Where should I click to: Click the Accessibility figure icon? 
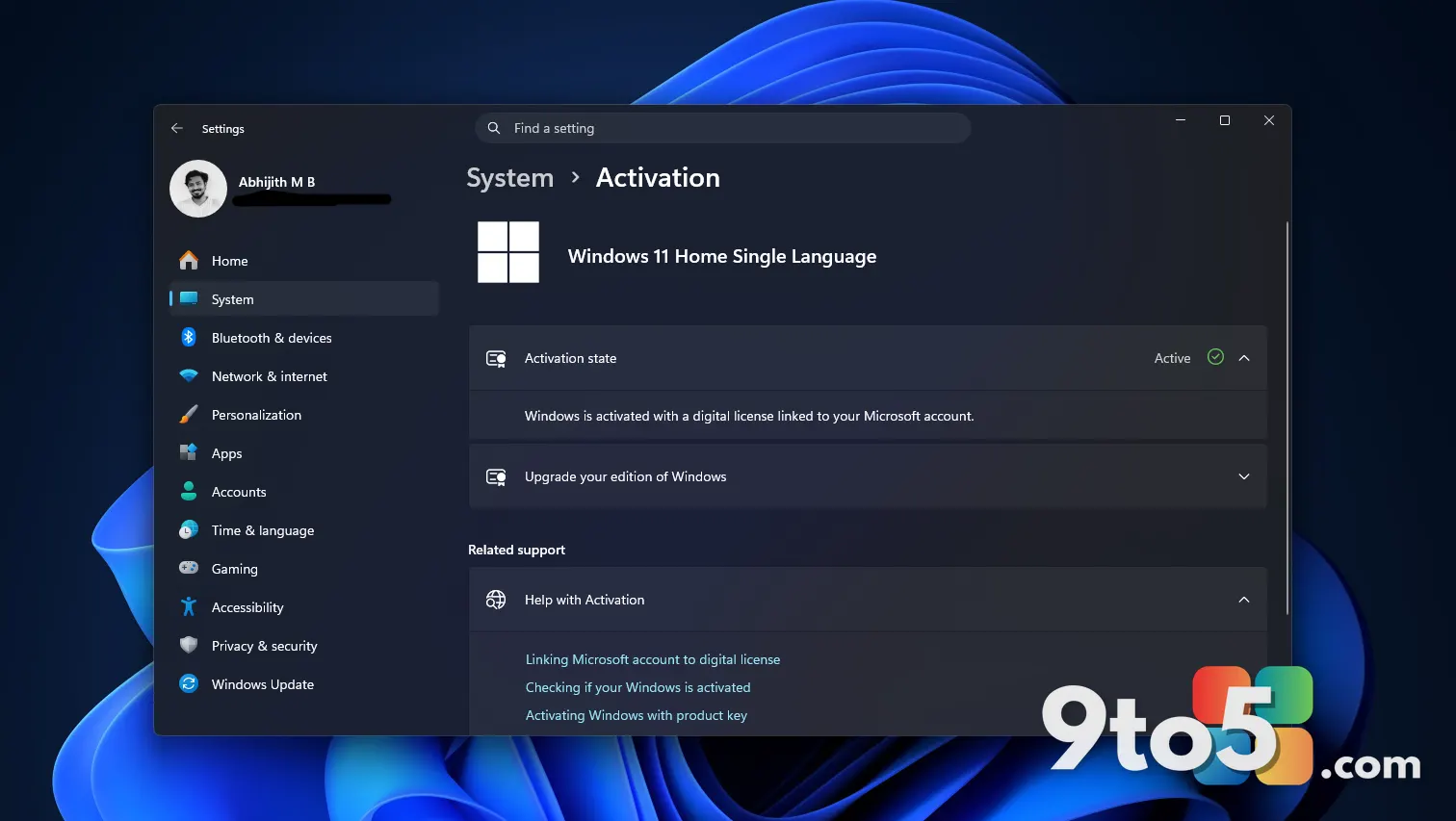189,606
